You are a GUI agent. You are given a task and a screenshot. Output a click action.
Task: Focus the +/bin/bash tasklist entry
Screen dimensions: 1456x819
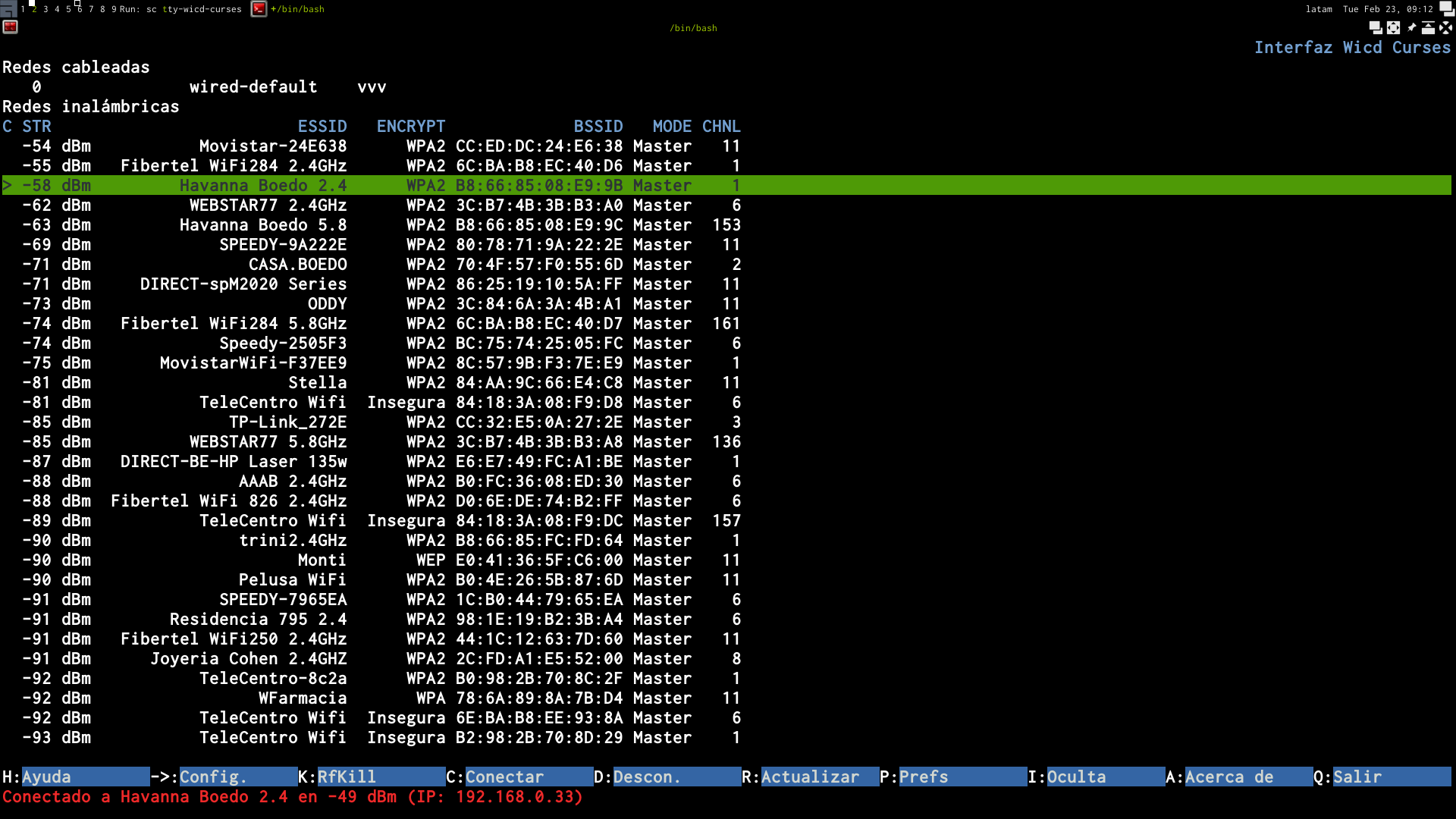click(x=297, y=9)
